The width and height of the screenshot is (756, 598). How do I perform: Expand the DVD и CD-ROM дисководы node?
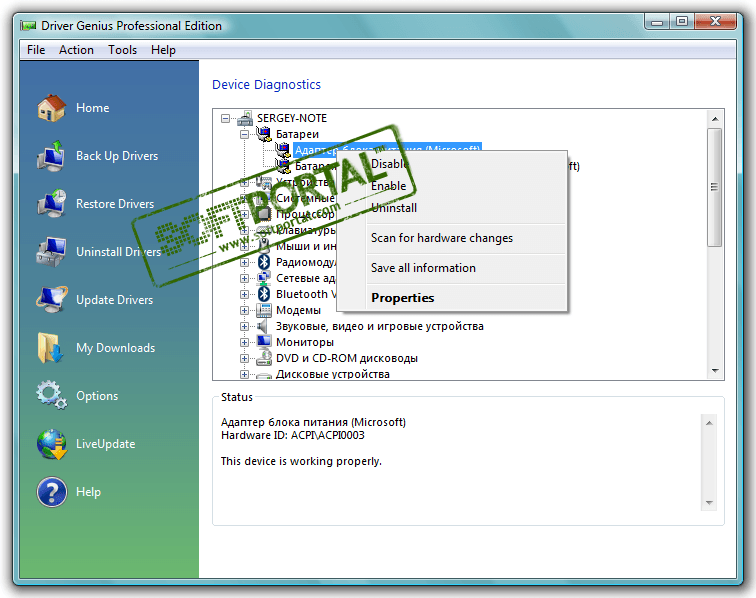click(x=244, y=358)
